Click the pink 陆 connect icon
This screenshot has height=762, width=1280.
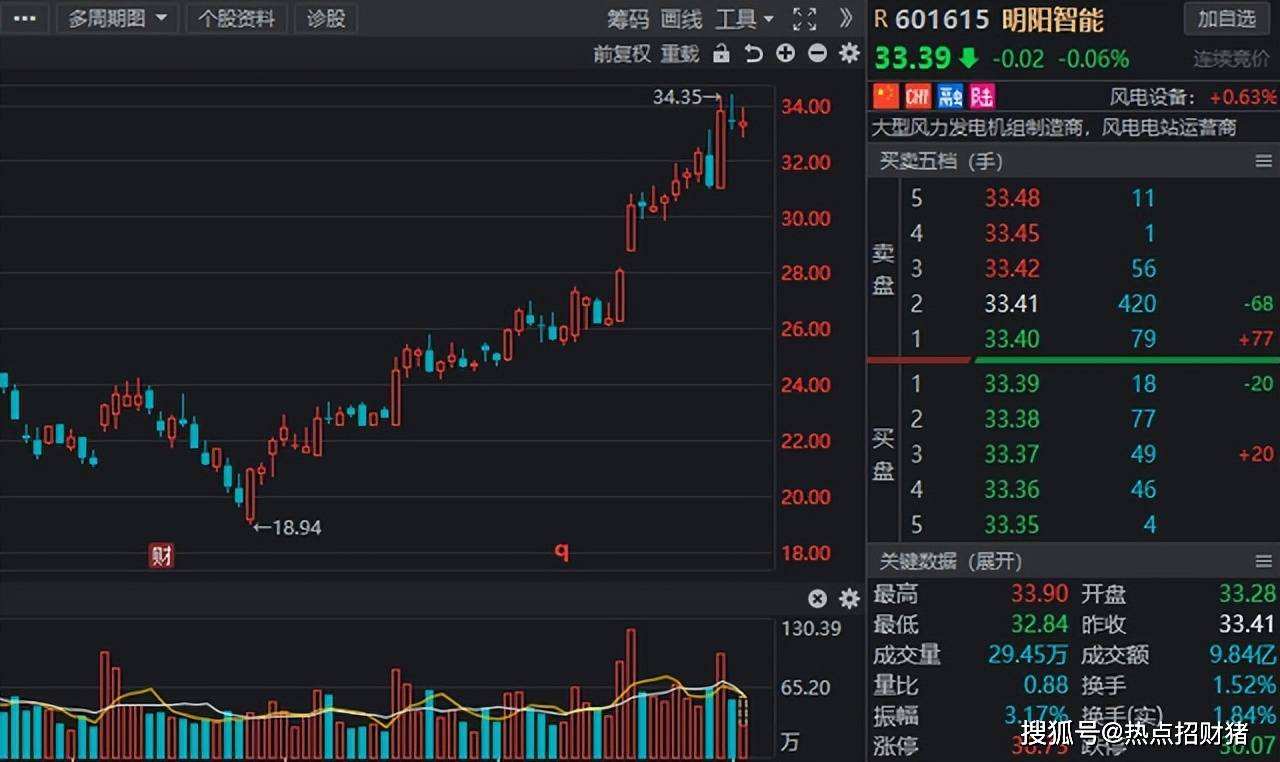click(x=982, y=96)
